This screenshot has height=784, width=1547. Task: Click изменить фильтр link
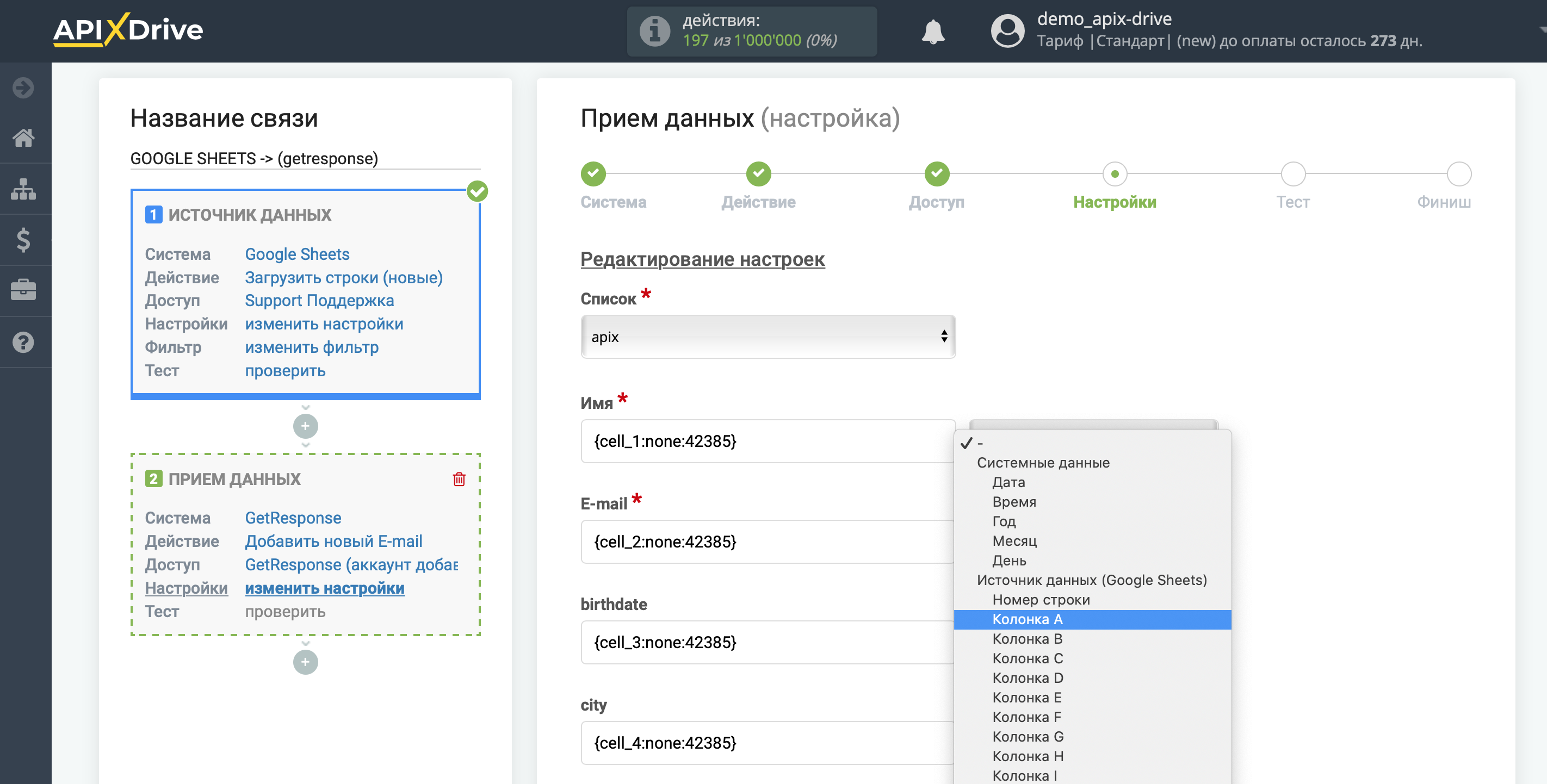(312, 347)
